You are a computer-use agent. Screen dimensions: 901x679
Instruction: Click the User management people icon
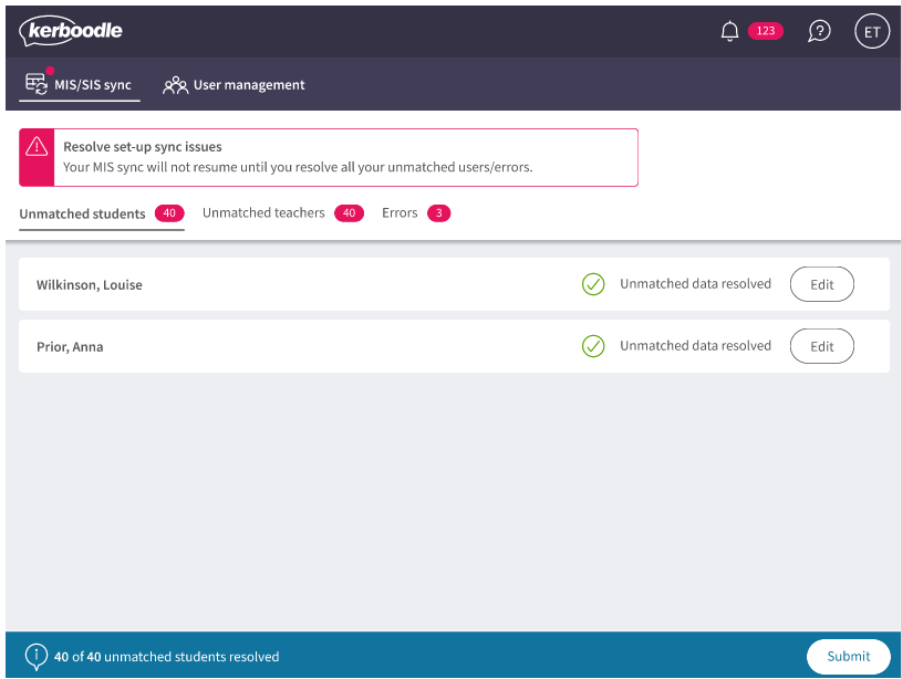pyautogui.click(x=175, y=85)
